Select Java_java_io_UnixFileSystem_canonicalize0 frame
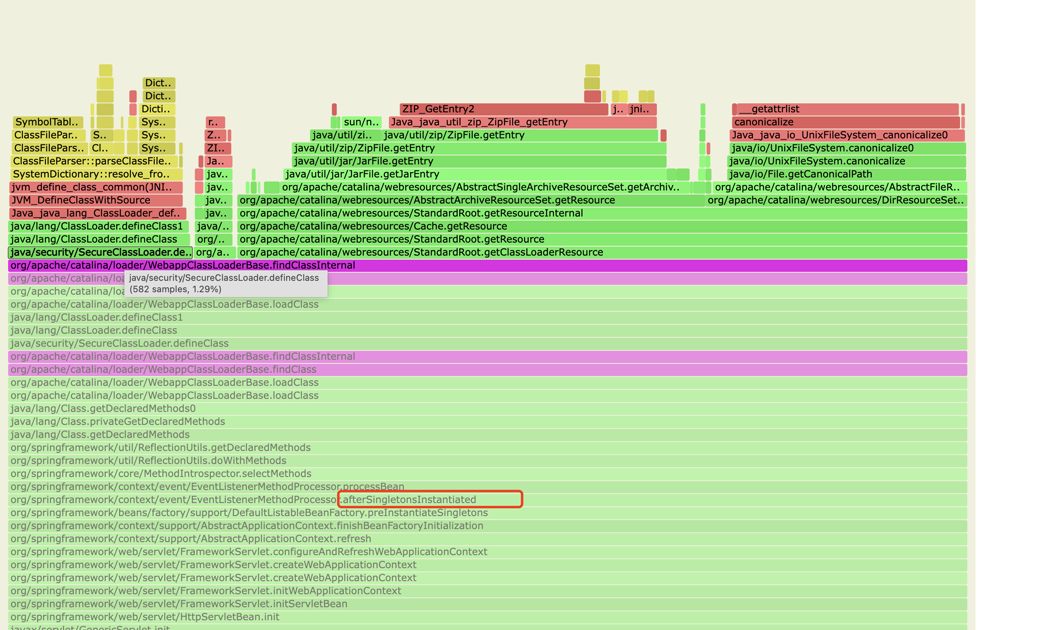This screenshot has width=1060, height=630. pyautogui.click(x=846, y=135)
